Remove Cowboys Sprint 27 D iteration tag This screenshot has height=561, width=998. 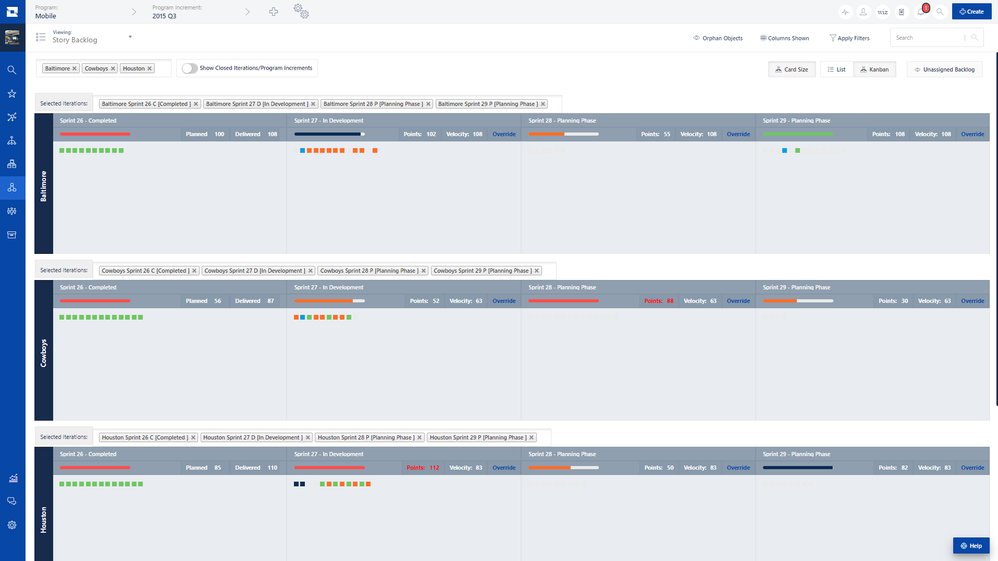310,271
